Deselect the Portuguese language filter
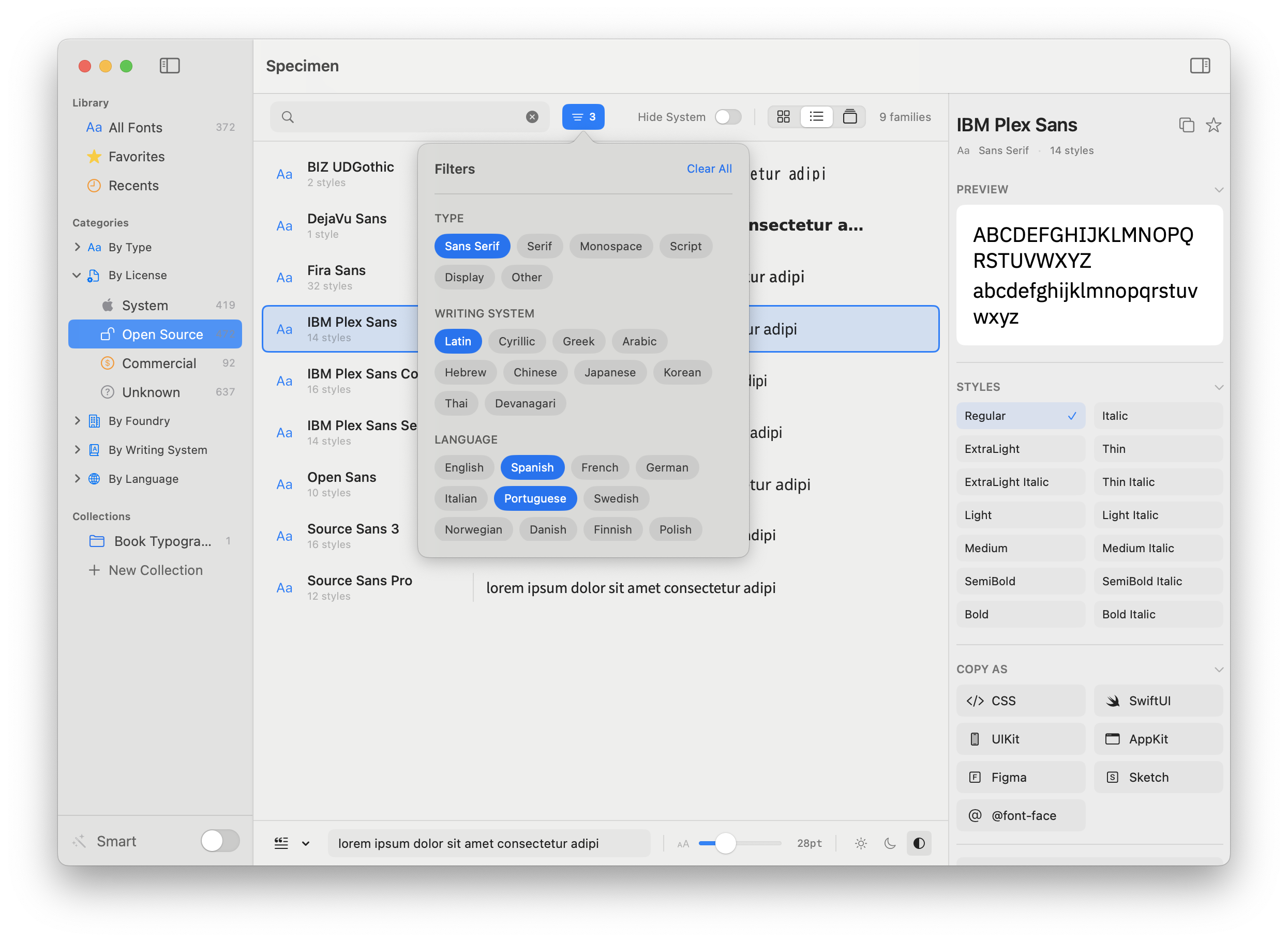Image resolution: width=1288 pixels, height=942 pixels. 535,498
